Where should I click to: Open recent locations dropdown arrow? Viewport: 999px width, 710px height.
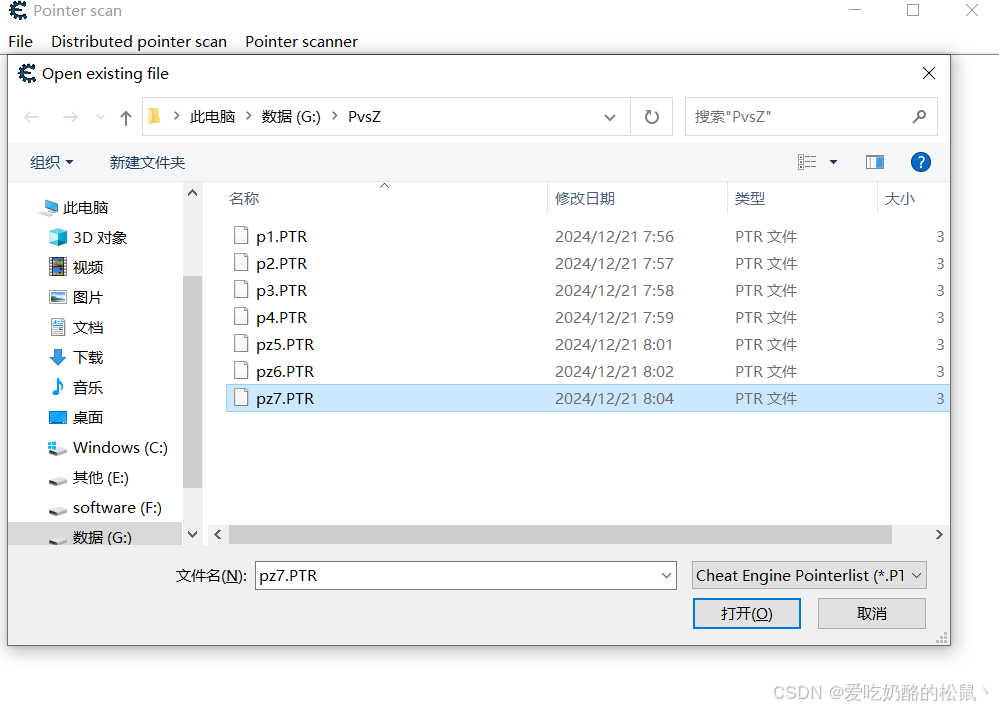(100, 117)
